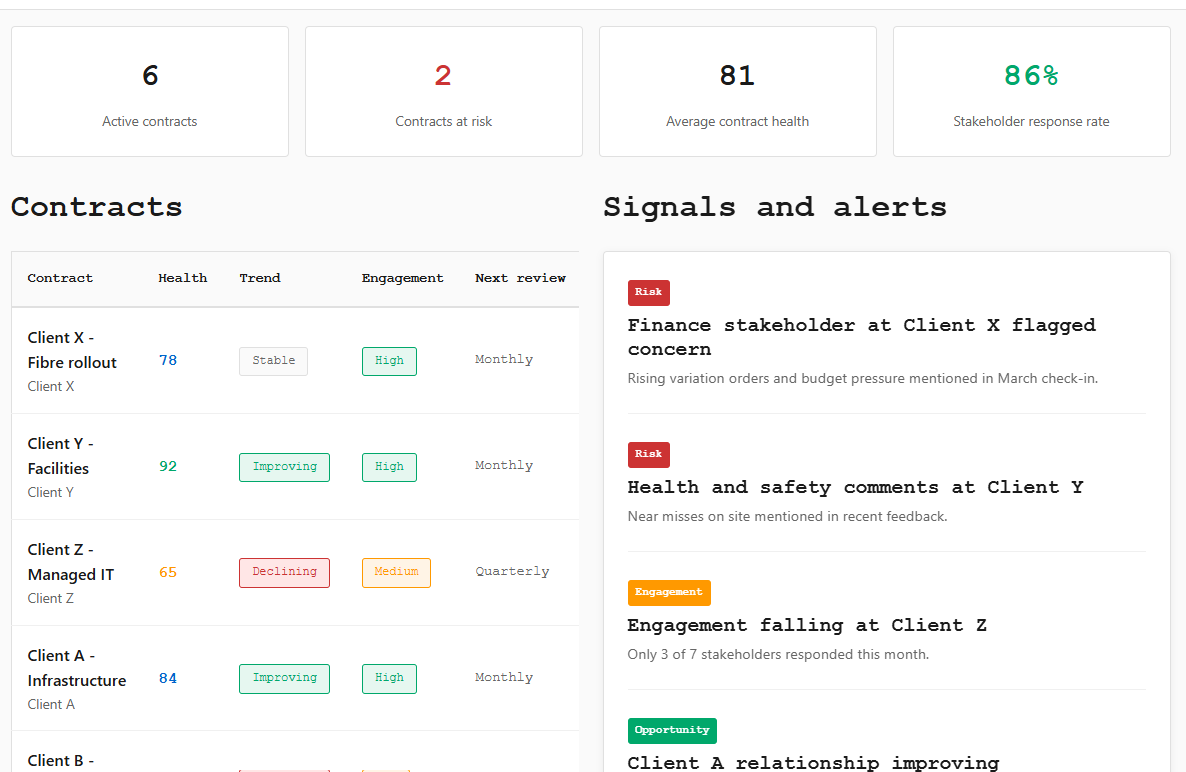Open the Trend column header

pos(260,278)
